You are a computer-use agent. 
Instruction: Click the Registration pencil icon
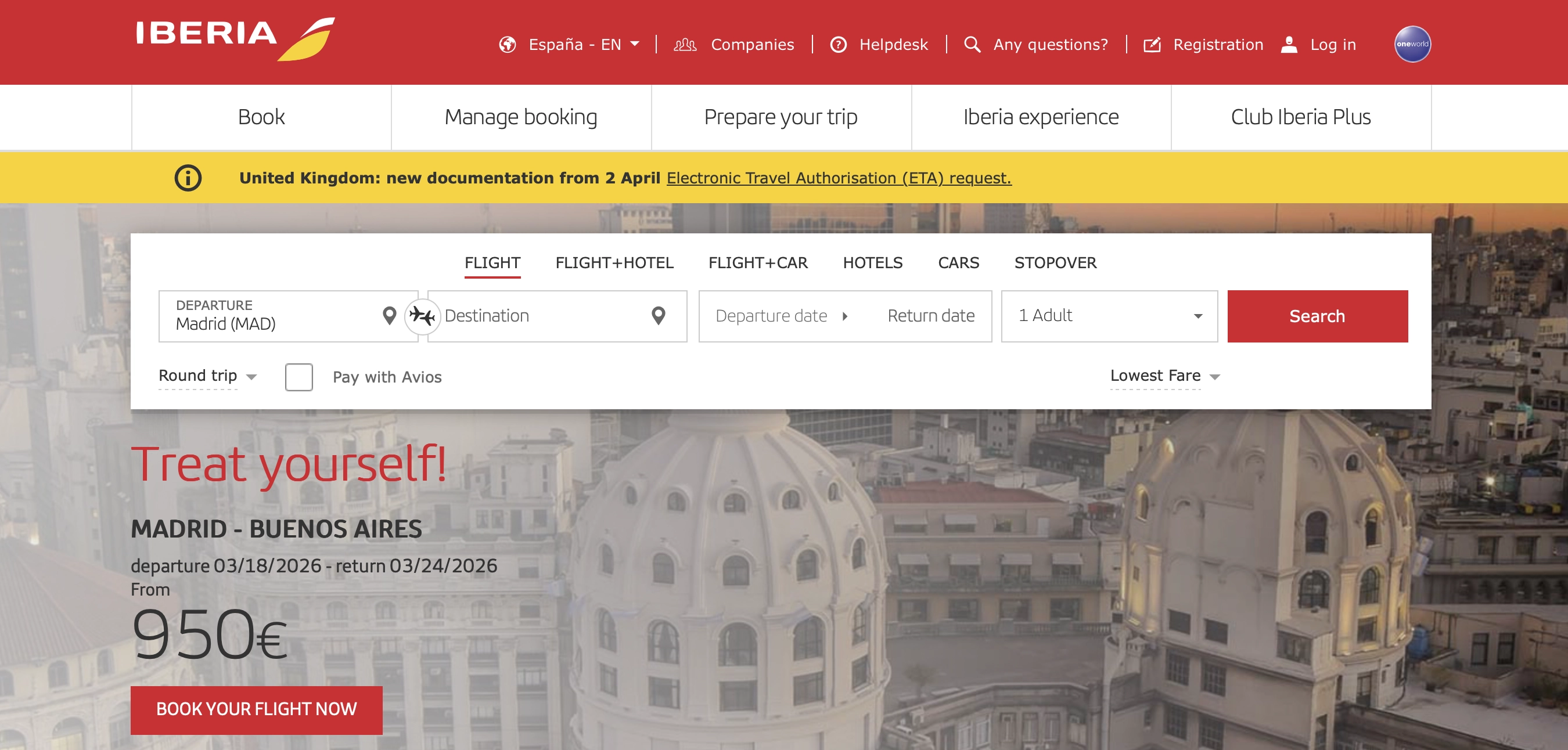click(x=1152, y=45)
